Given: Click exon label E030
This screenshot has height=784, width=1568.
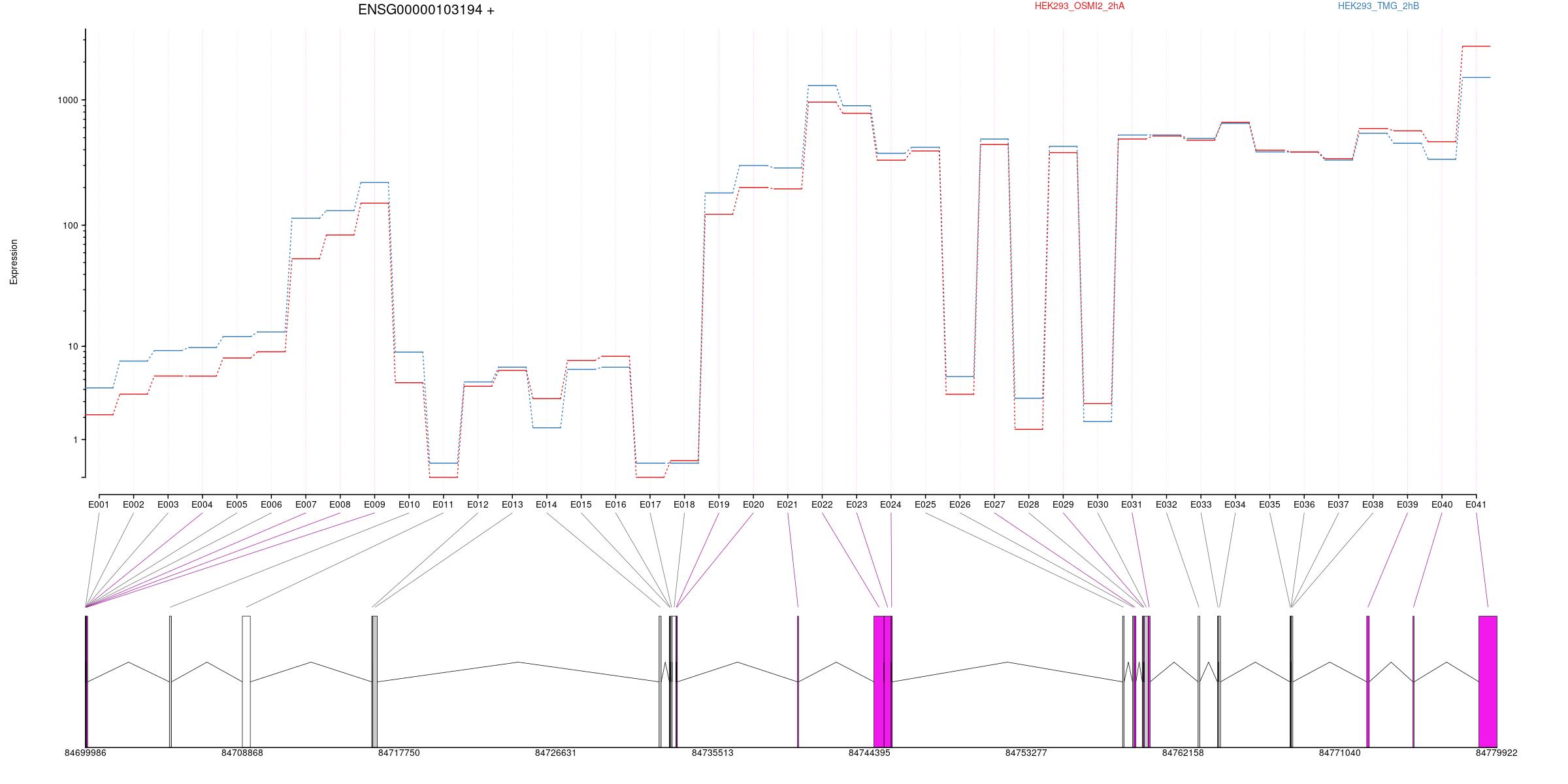Looking at the screenshot, I should (1098, 504).
